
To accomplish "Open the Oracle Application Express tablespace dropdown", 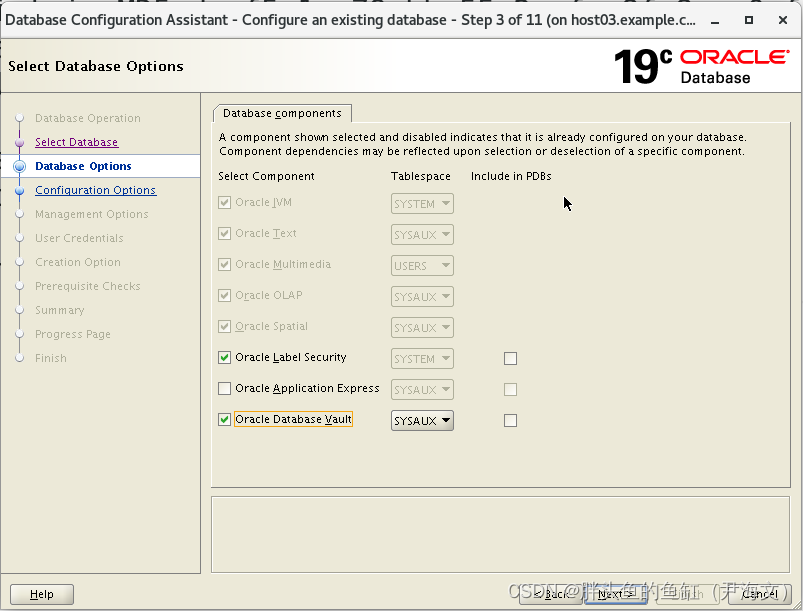I will (x=422, y=390).
